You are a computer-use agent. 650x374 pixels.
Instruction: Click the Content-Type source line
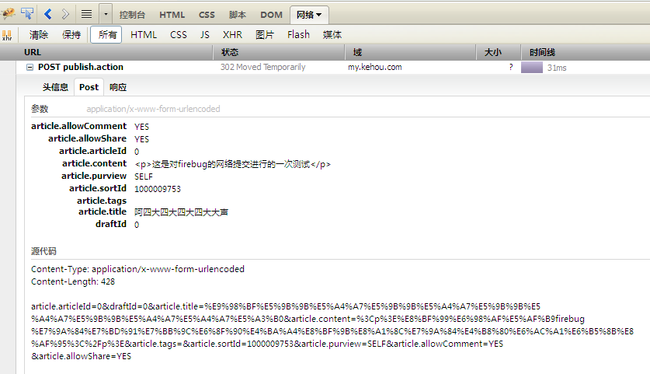[x=138, y=269]
